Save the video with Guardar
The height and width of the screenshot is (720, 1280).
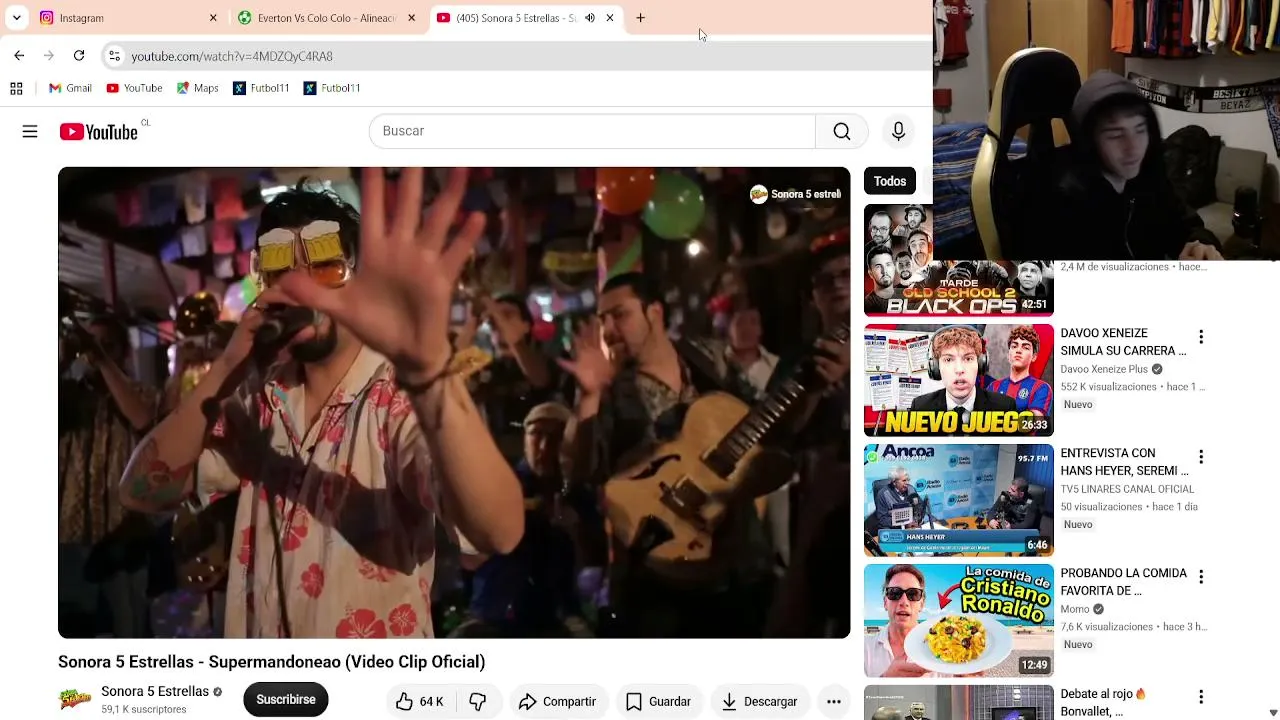click(x=658, y=701)
